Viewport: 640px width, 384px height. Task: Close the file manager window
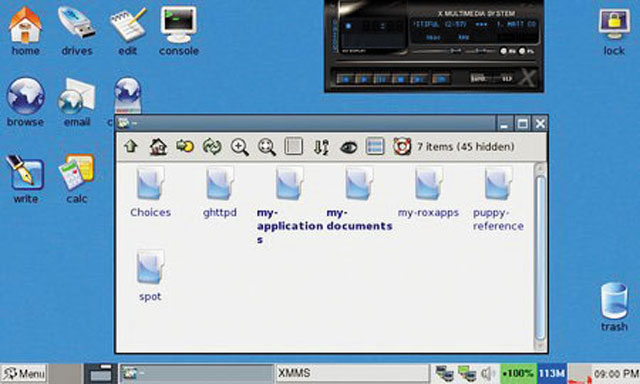click(x=540, y=124)
